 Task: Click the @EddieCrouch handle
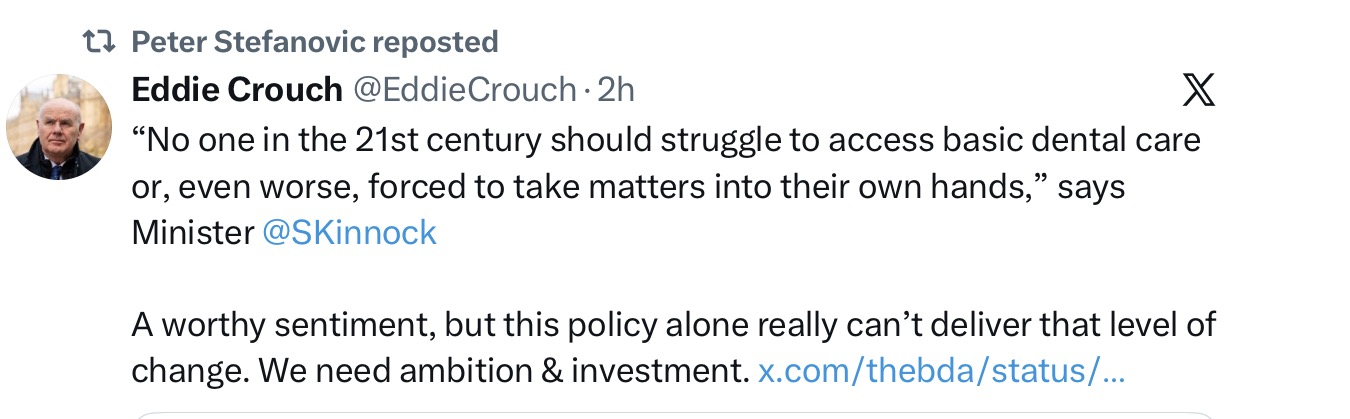click(x=463, y=90)
